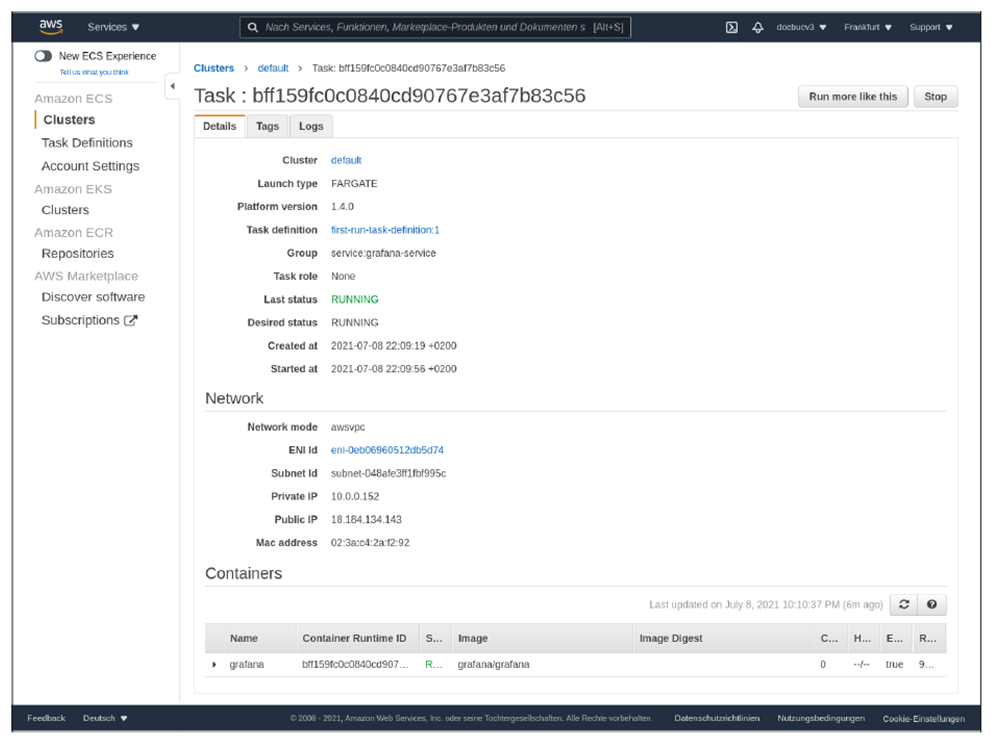991x741 pixels.
Task: Open first-run-task-definition:1 link
Action: (x=385, y=230)
